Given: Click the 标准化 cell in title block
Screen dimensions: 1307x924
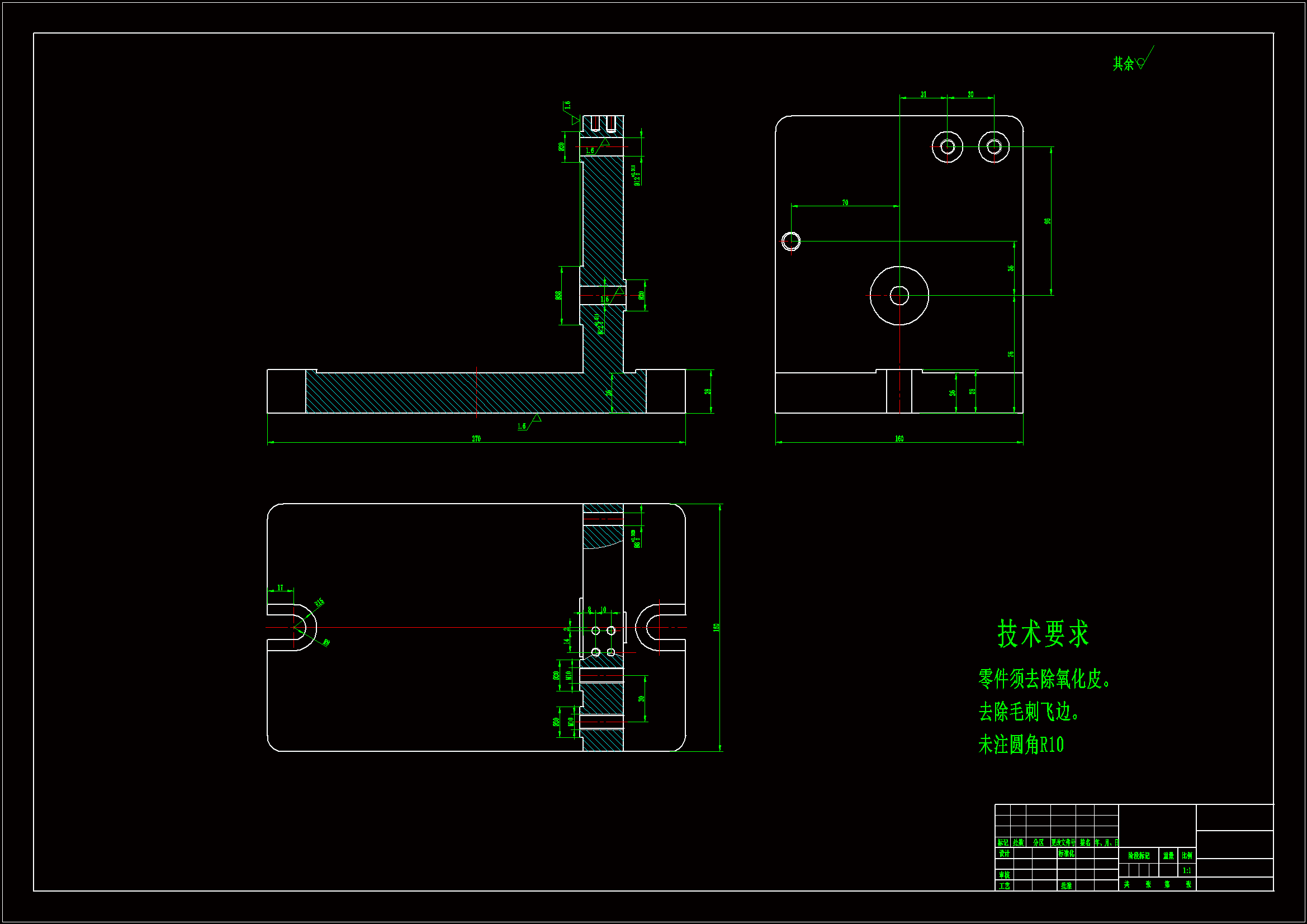Looking at the screenshot, I should (1066, 854).
